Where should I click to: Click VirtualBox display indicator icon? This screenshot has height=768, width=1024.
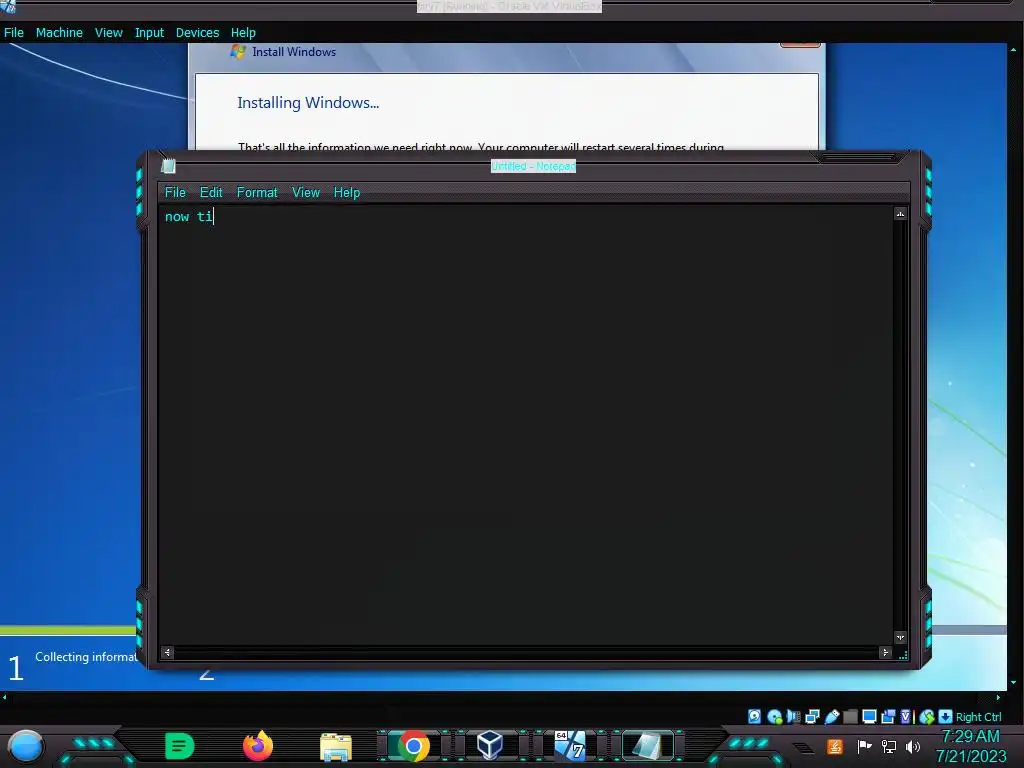869,717
